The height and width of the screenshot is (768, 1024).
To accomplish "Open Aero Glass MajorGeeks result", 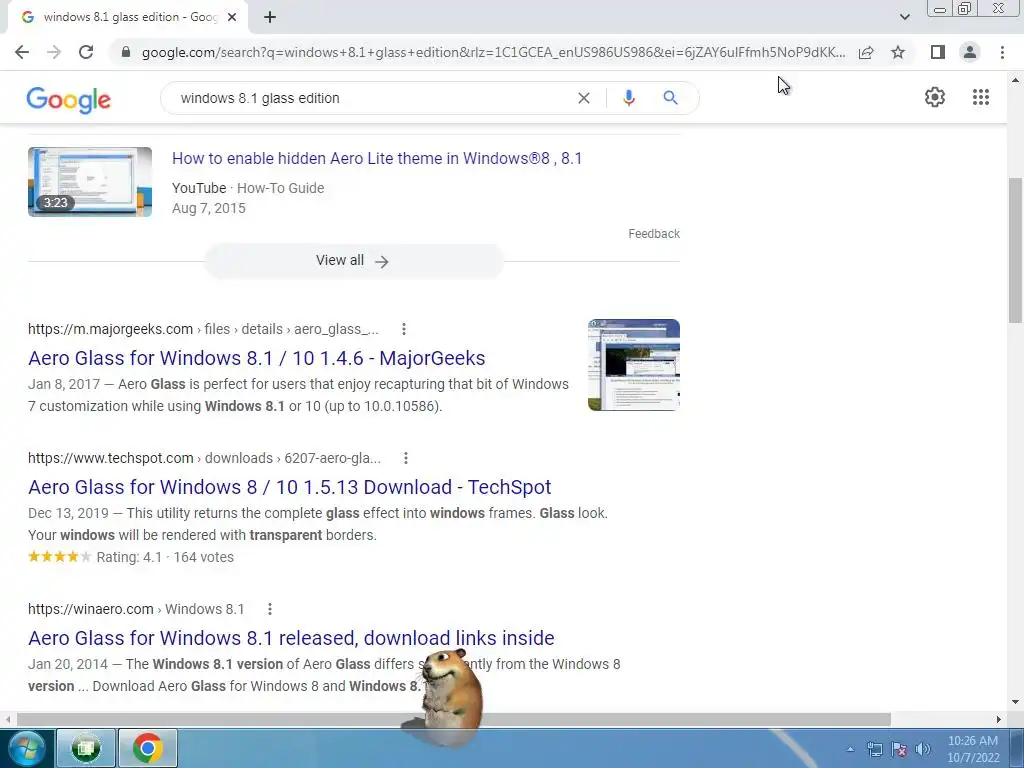I will point(257,358).
